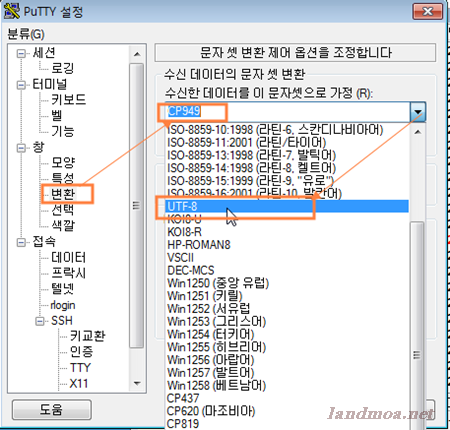Collapse the 창 tree node
Viewport: 450px width, 430px height.
21,148
